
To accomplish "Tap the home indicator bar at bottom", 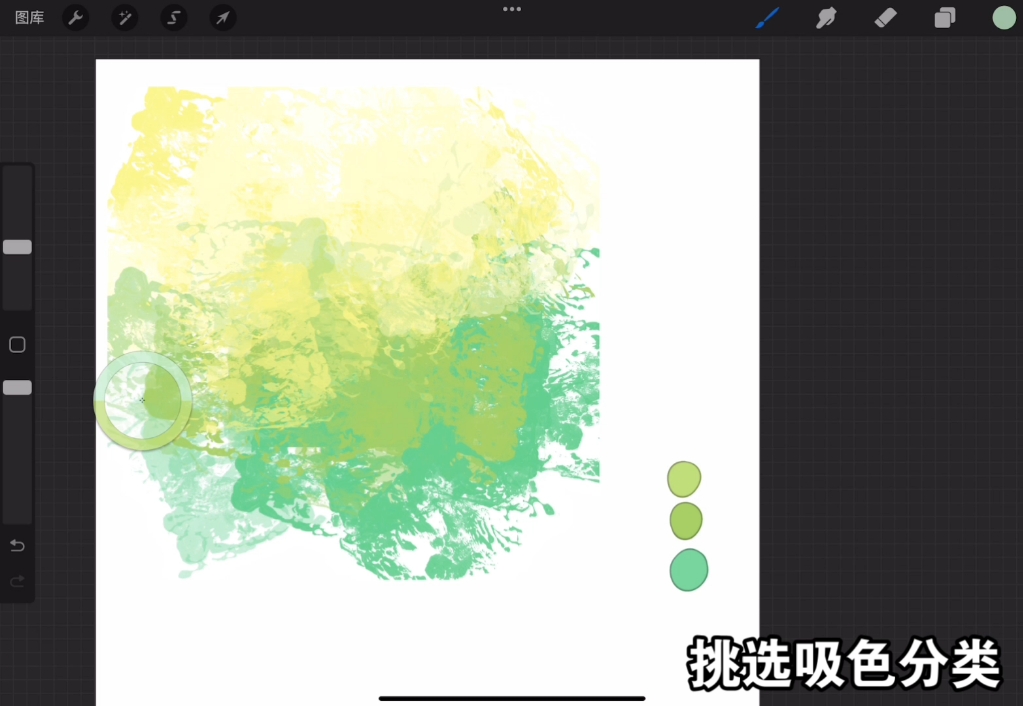I will click(512, 698).
